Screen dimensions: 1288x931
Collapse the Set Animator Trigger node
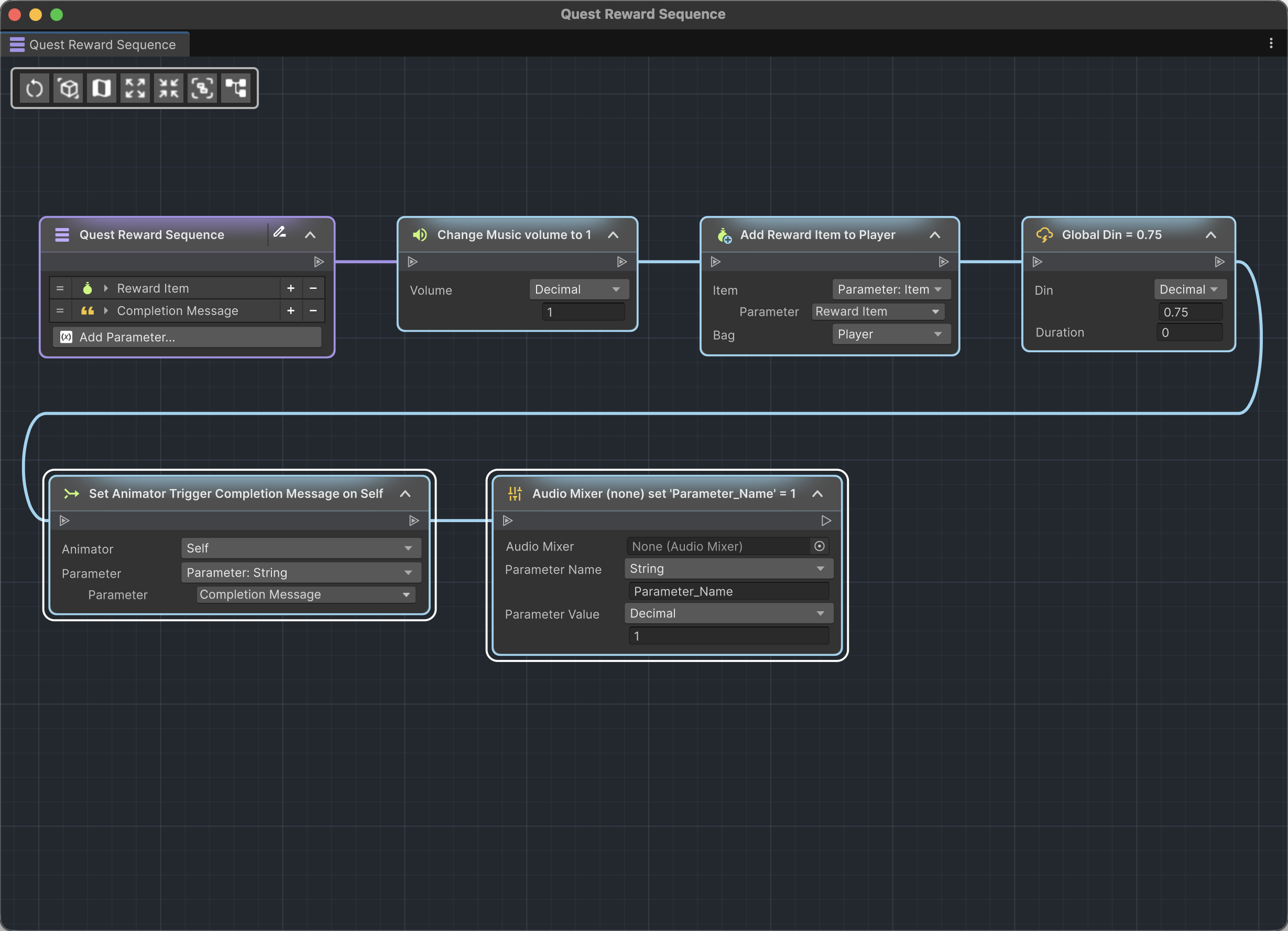[x=405, y=494]
